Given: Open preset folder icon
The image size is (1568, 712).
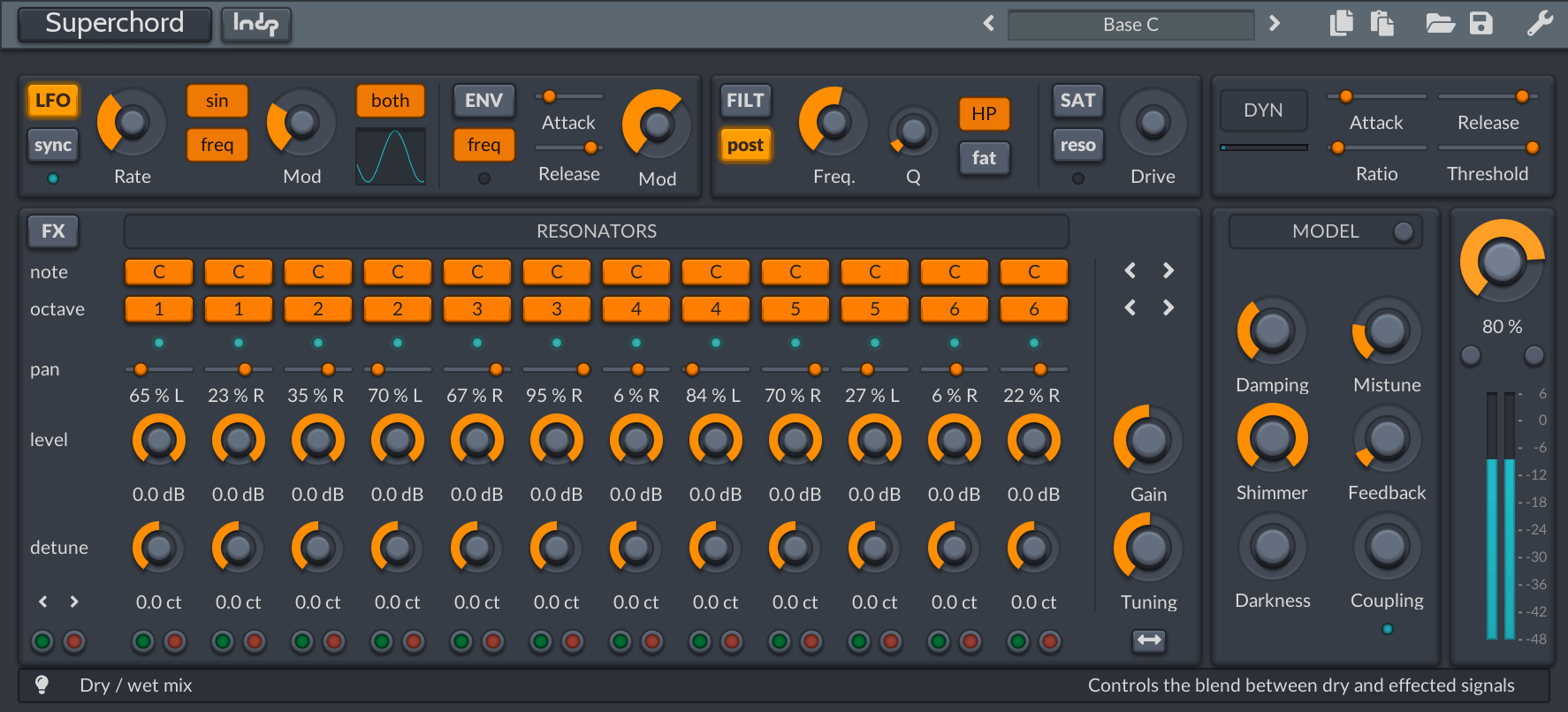Looking at the screenshot, I should click(1440, 23).
